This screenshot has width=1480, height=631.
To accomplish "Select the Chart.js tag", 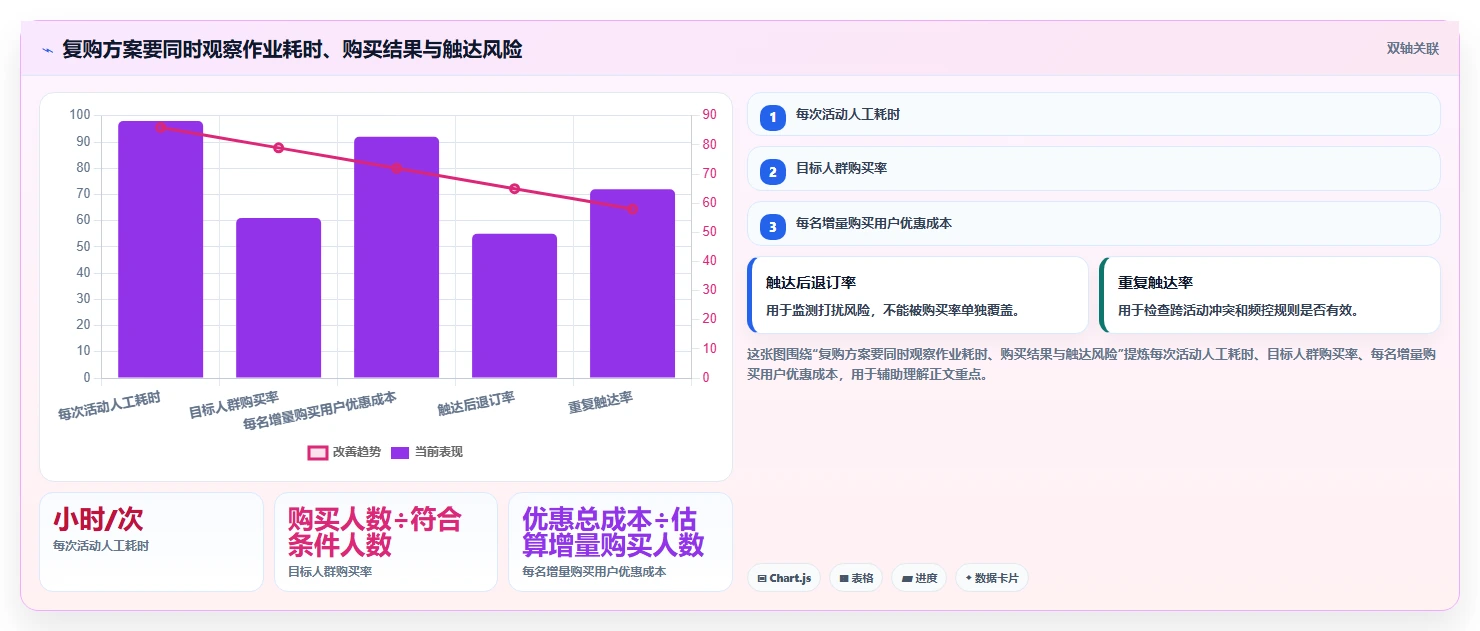I will click(x=784, y=578).
